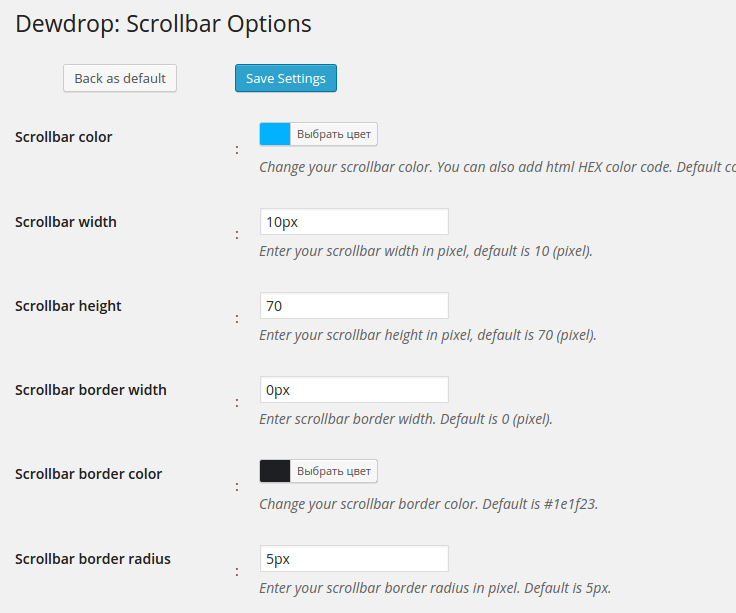Click the scrollbar width help description text
This screenshot has height=613, width=736.
[425, 251]
